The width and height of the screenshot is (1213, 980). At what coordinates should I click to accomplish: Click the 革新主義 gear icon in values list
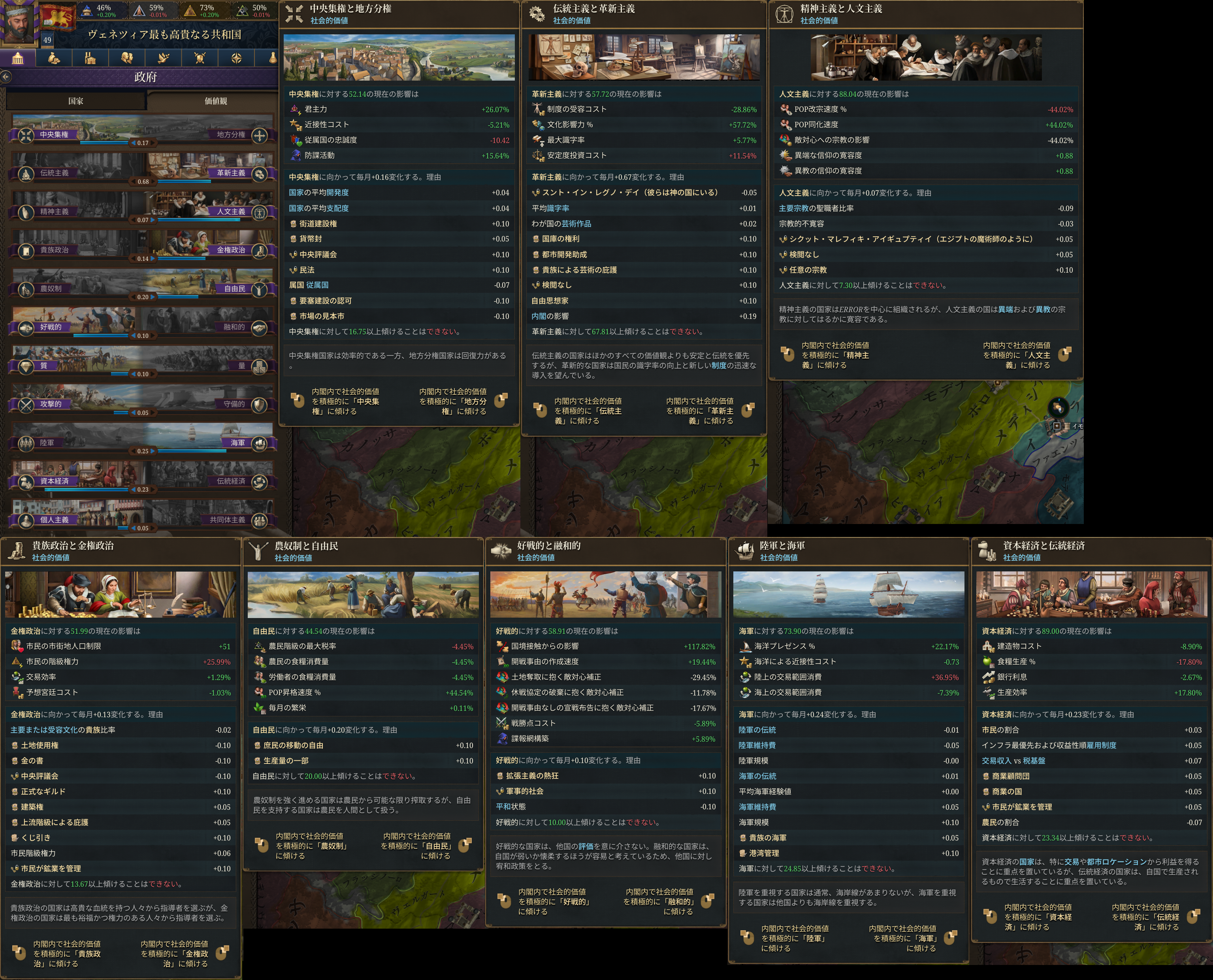(260, 173)
